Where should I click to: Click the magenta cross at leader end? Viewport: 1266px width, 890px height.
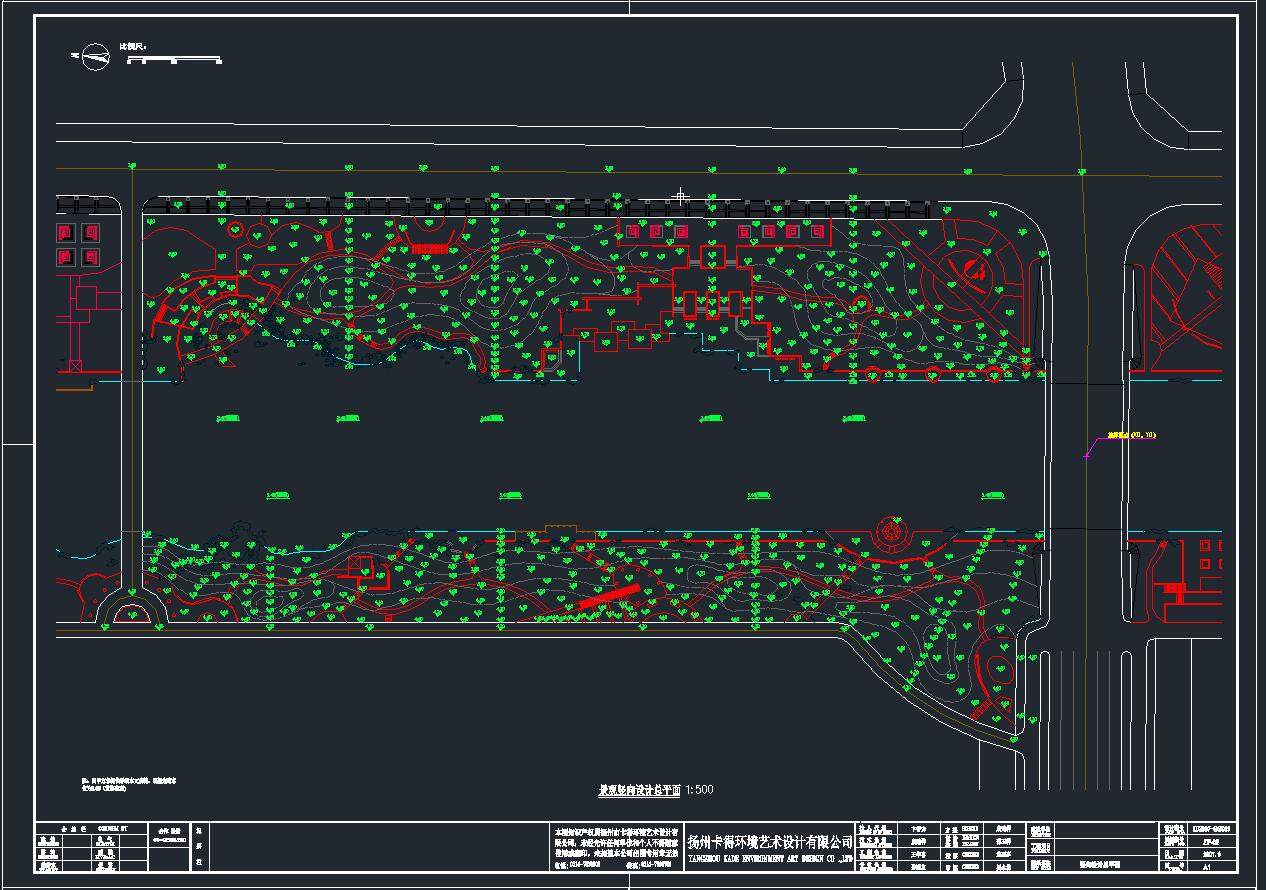[x=1087, y=456]
